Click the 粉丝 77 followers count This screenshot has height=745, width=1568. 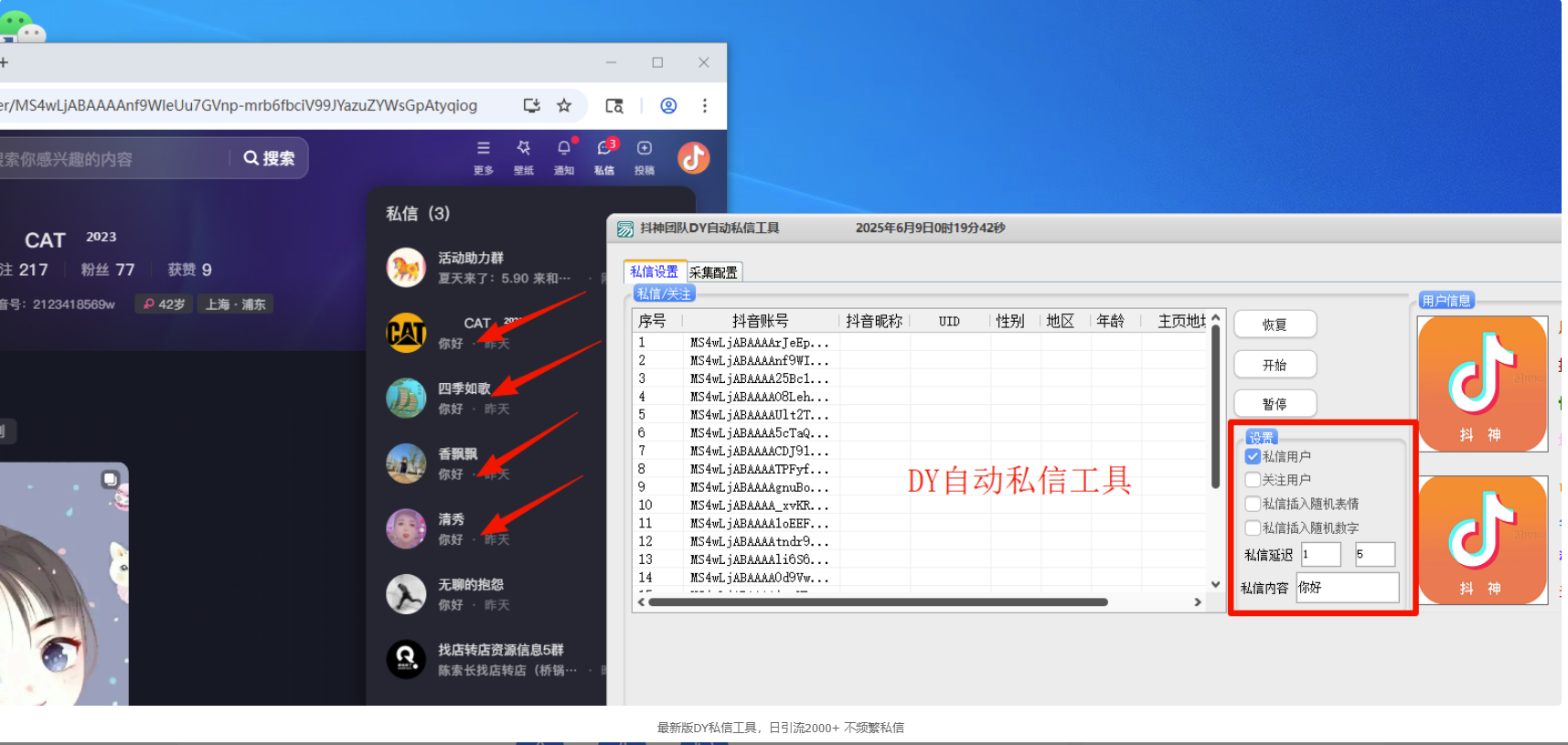108,270
